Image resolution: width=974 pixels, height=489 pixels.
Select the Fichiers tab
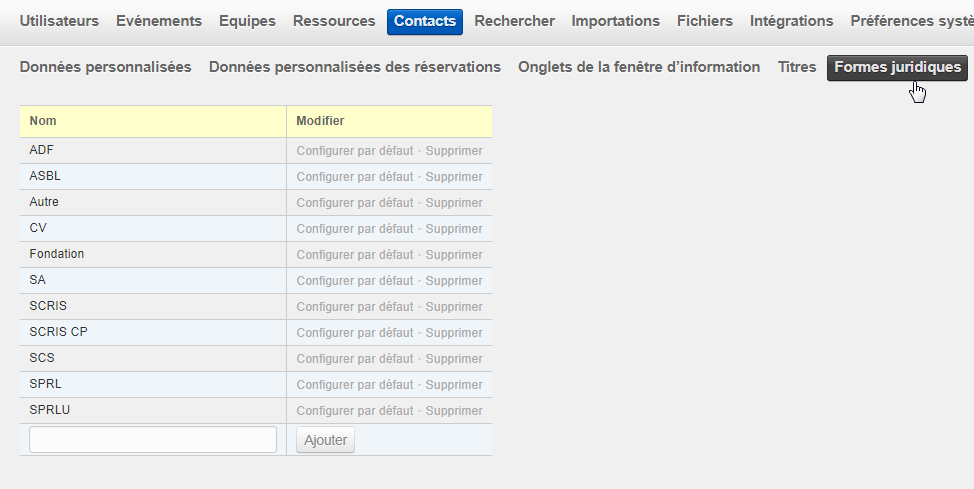click(x=704, y=21)
